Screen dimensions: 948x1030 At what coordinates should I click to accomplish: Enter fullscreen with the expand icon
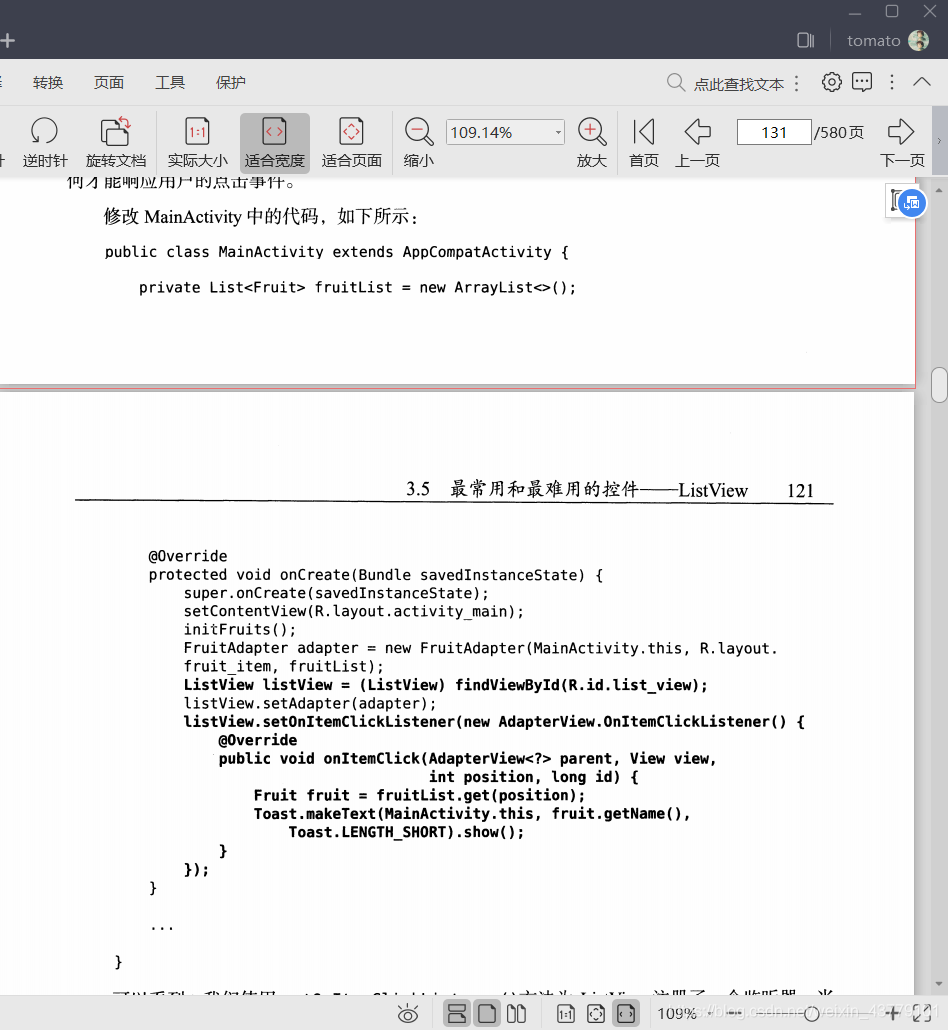(x=922, y=1014)
